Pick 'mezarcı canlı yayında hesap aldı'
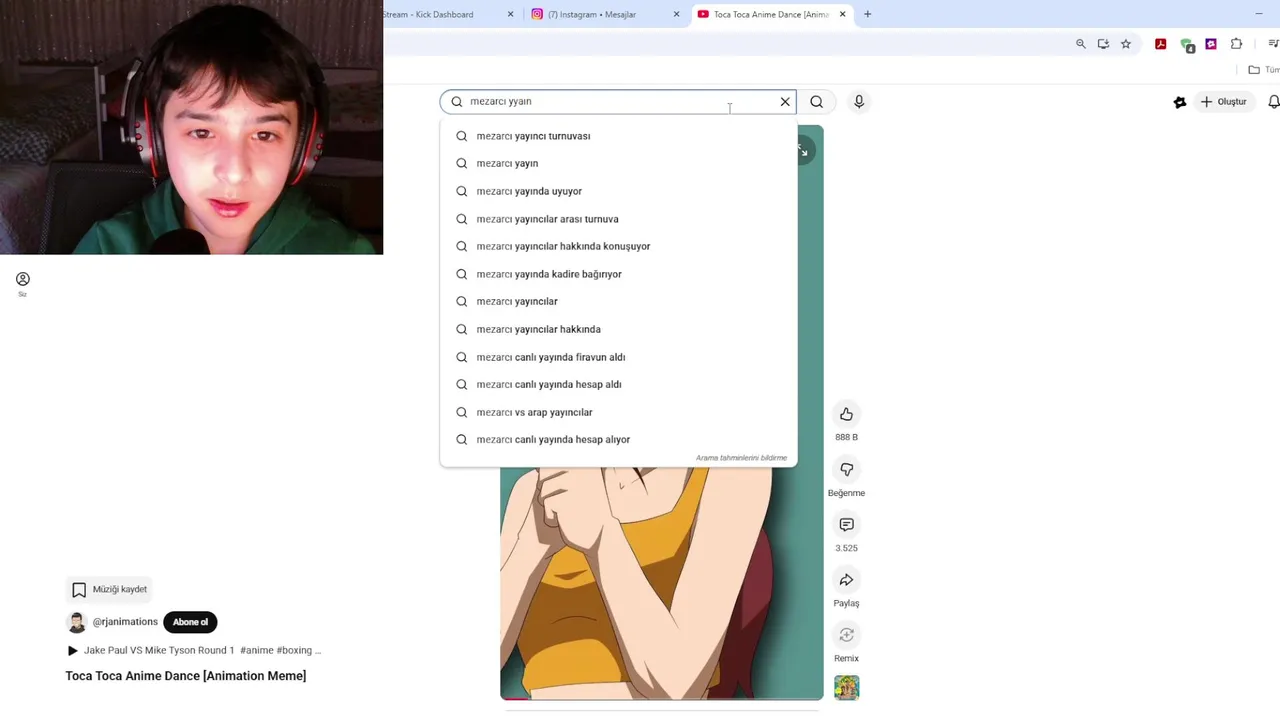The height and width of the screenshot is (720, 1280). tap(618, 384)
